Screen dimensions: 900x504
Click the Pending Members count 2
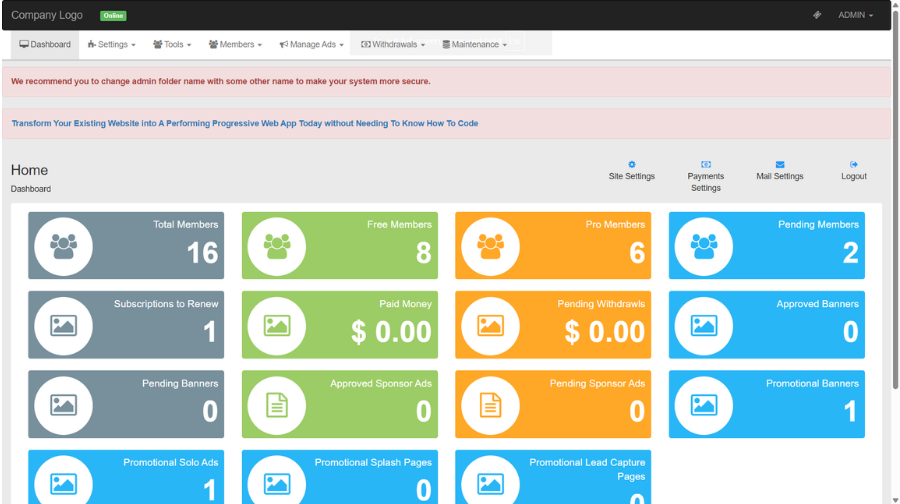pos(851,253)
